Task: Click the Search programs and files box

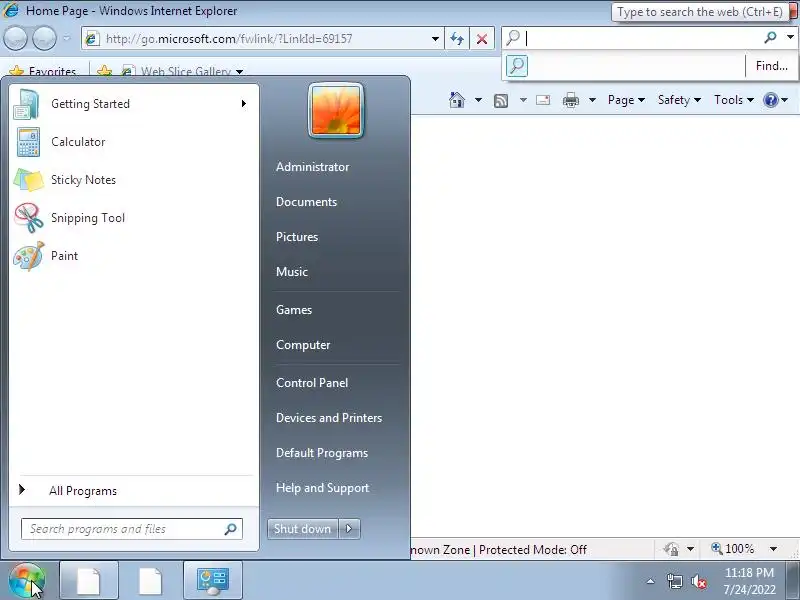Action: [x=132, y=529]
